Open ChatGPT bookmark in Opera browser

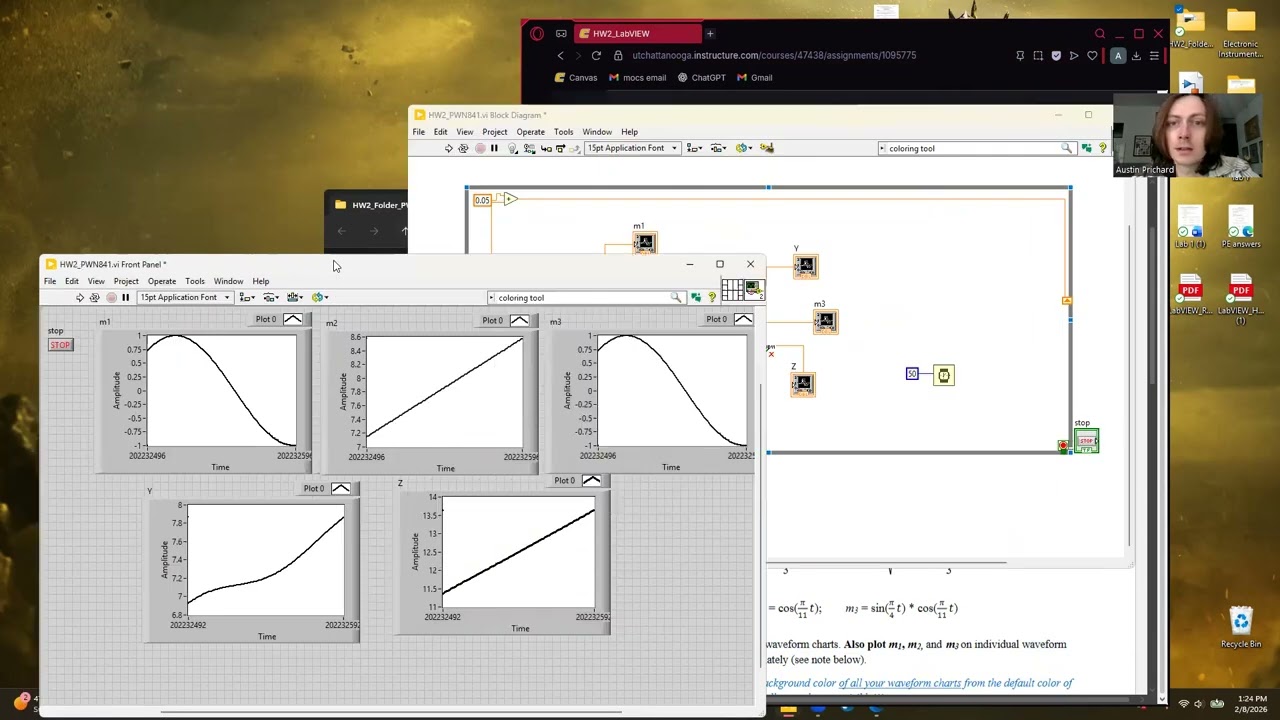(x=702, y=78)
